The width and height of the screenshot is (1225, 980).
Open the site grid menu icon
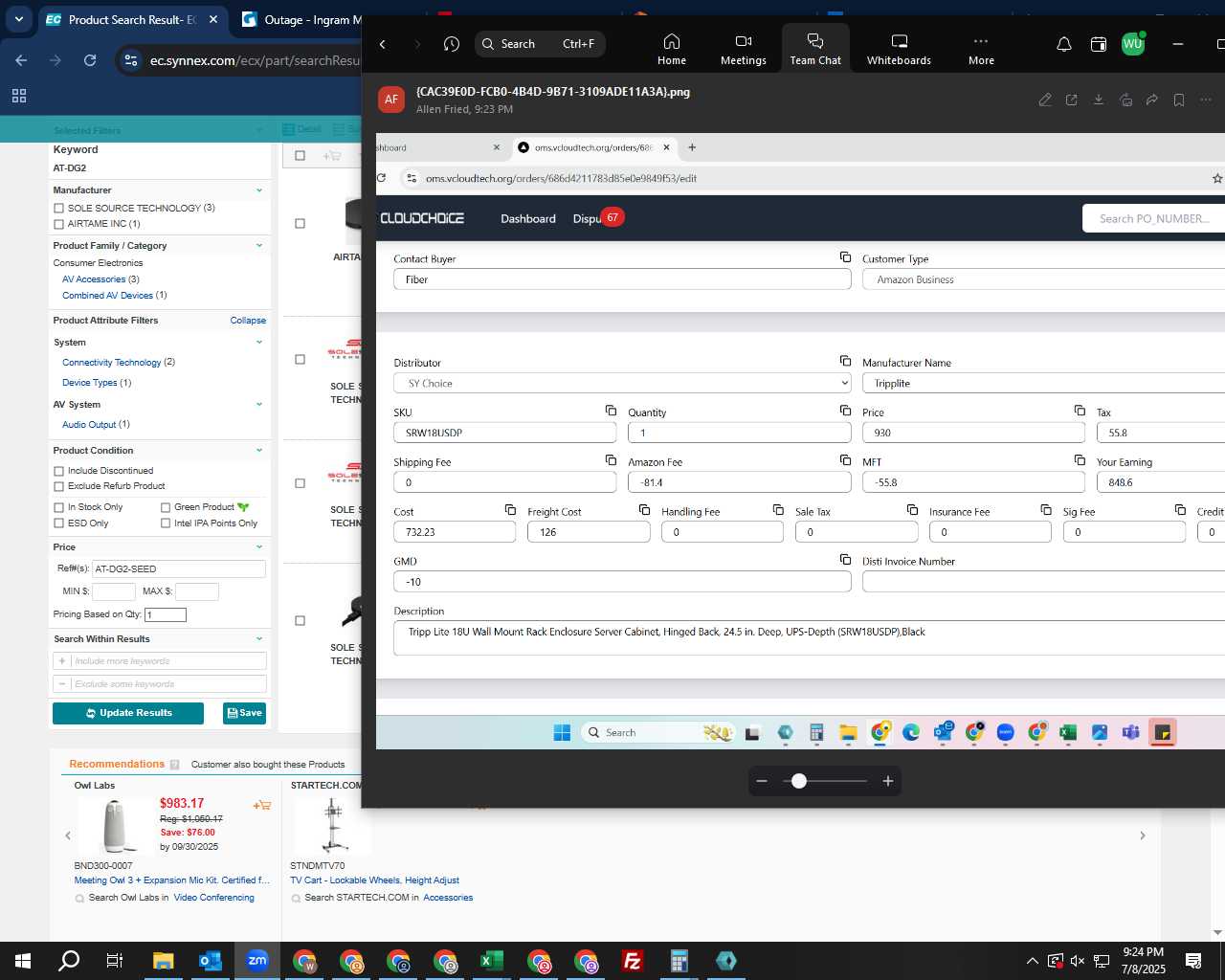coord(19,96)
